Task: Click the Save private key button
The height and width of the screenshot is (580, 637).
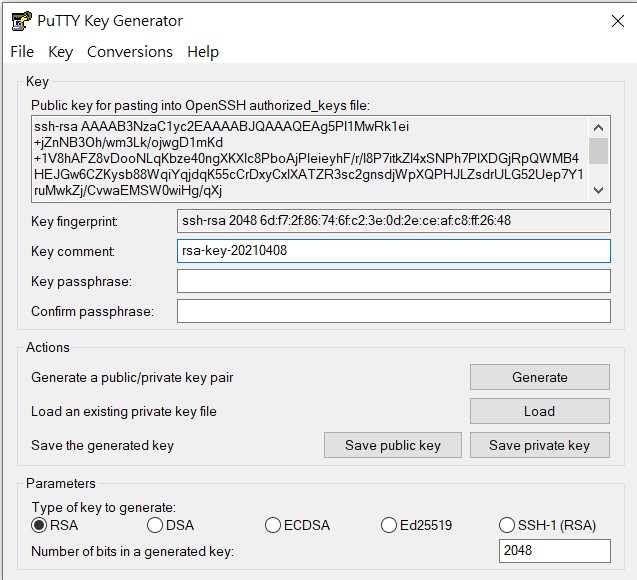Action: (540, 445)
